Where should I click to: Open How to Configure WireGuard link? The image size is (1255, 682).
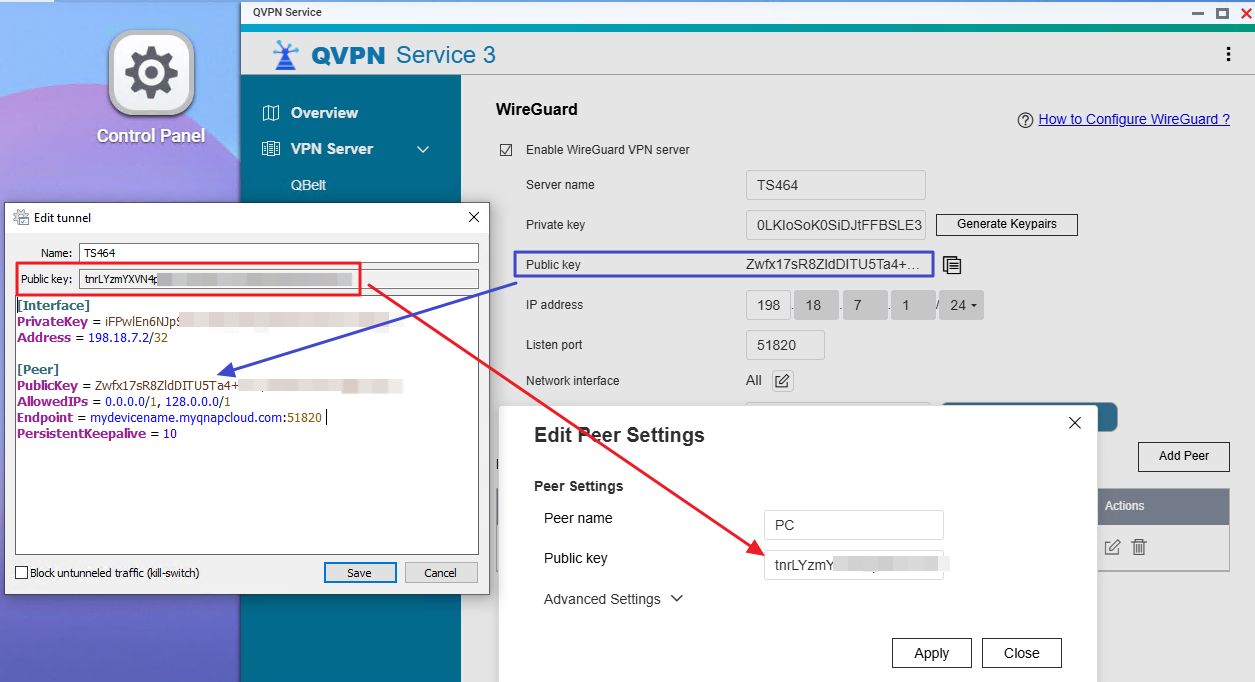click(x=1134, y=119)
